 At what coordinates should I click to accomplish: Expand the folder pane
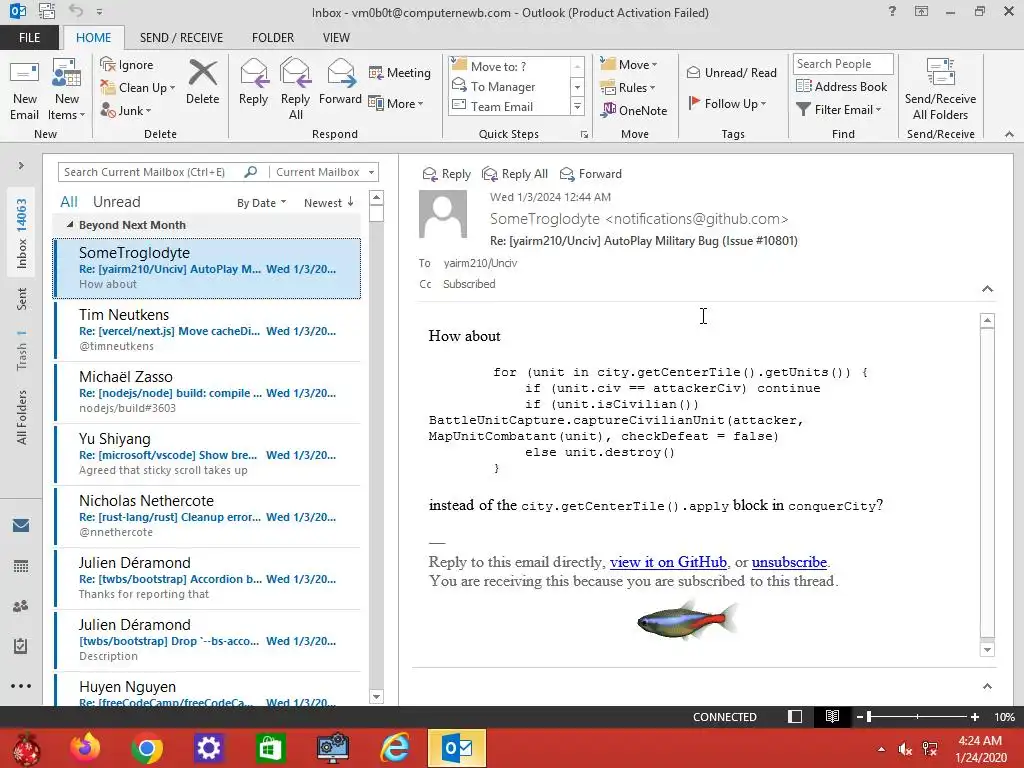[x=21, y=166]
